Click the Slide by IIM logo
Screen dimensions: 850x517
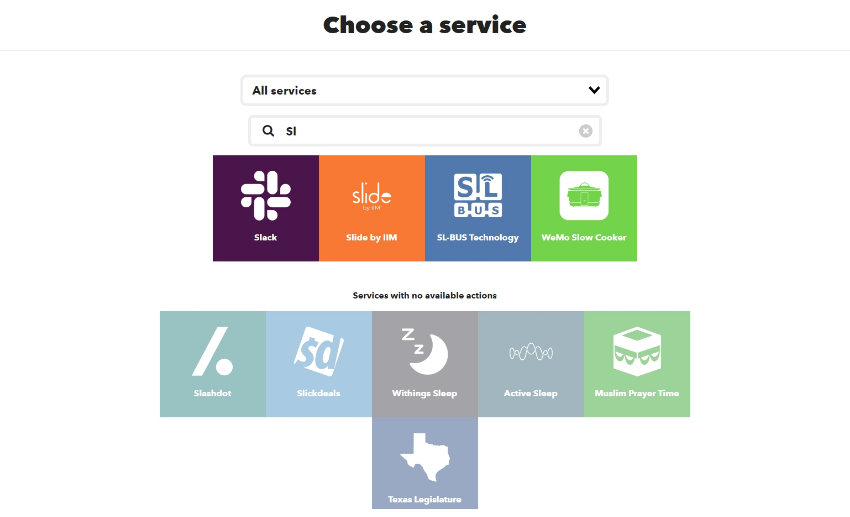(372, 196)
